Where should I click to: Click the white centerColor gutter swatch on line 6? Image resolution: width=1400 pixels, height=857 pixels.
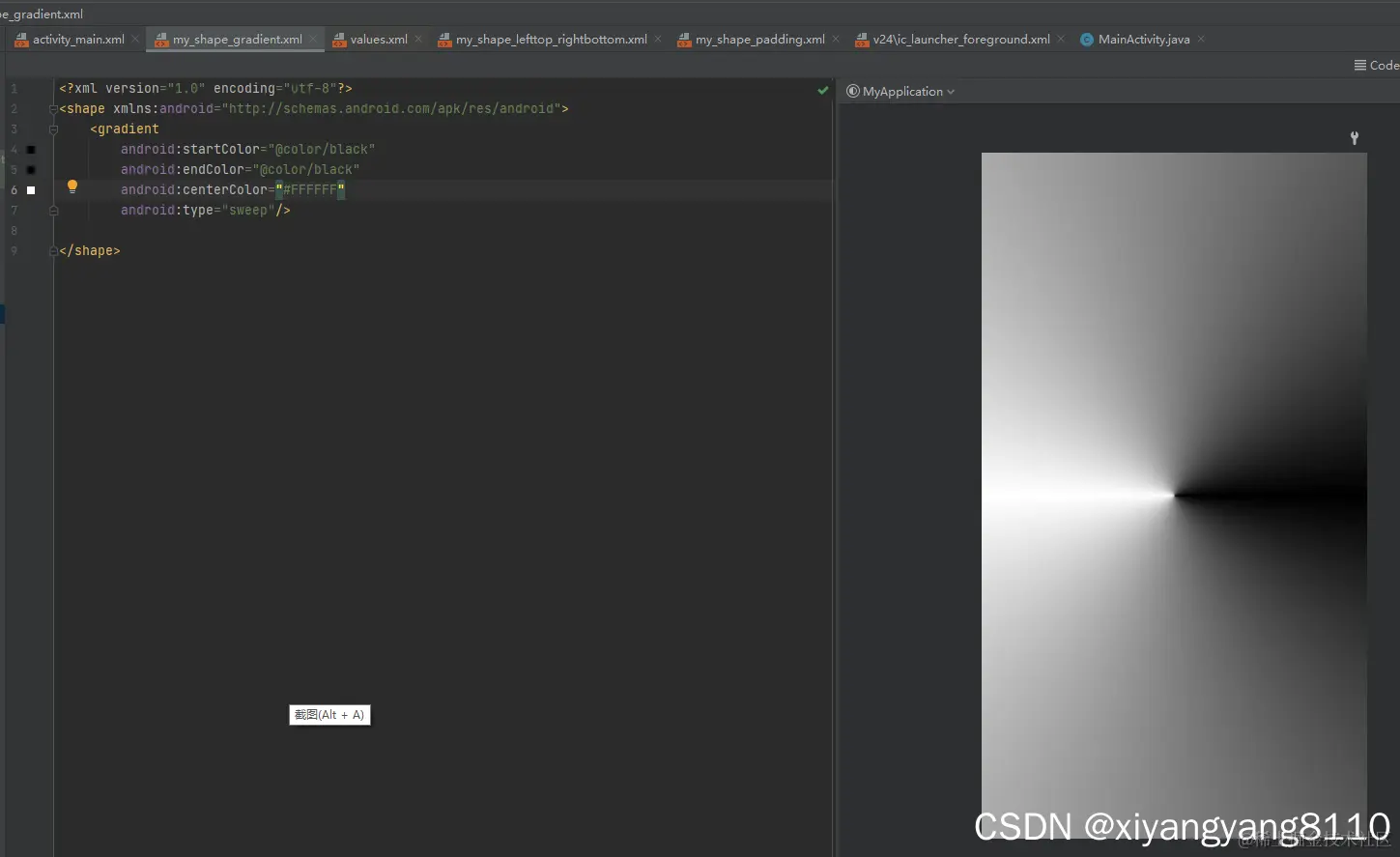[x=31, y=190]
